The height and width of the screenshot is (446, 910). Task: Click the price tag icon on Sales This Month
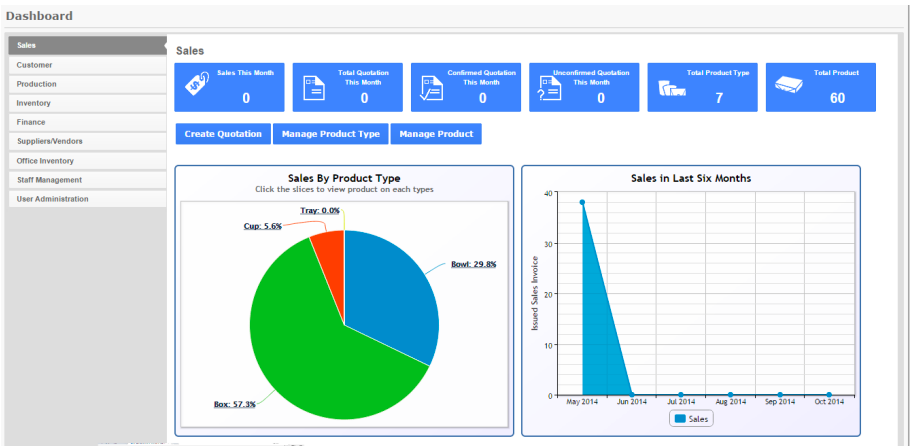(197, 86)
